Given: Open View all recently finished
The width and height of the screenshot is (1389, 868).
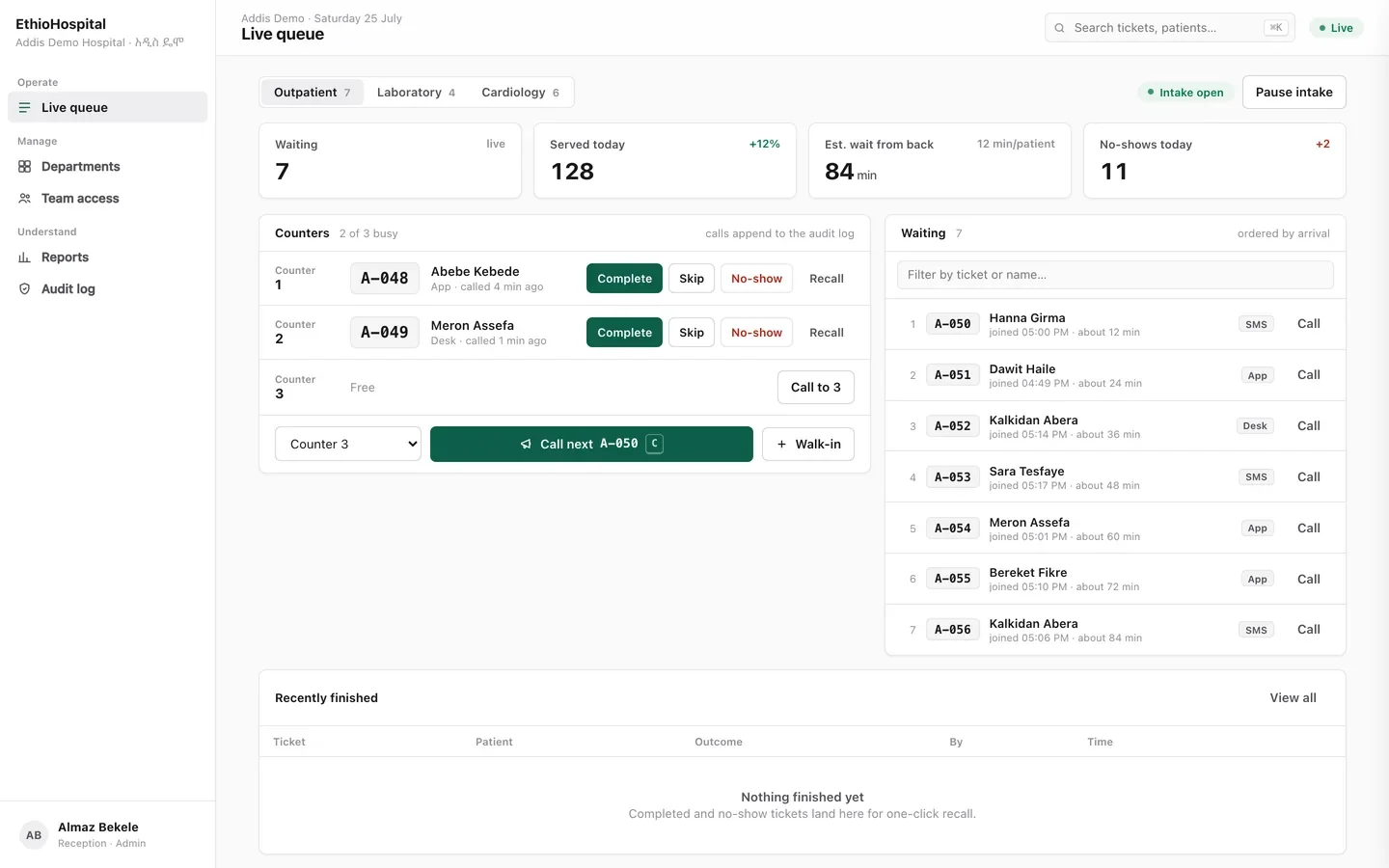Looking at the screenshot, I should point(1293,698).
